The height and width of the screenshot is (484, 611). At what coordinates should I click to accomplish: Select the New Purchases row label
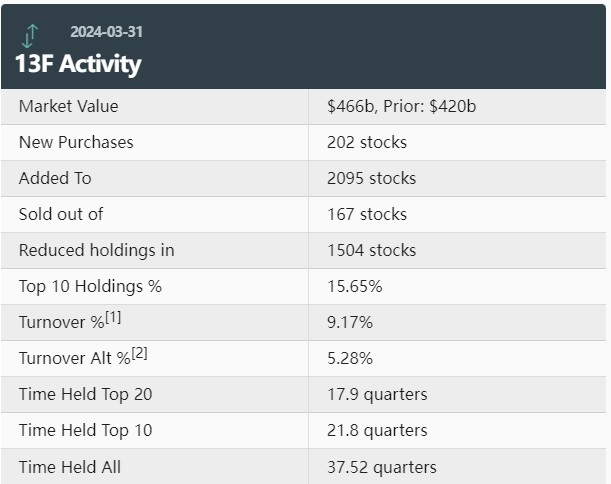(x=76, y=142)
